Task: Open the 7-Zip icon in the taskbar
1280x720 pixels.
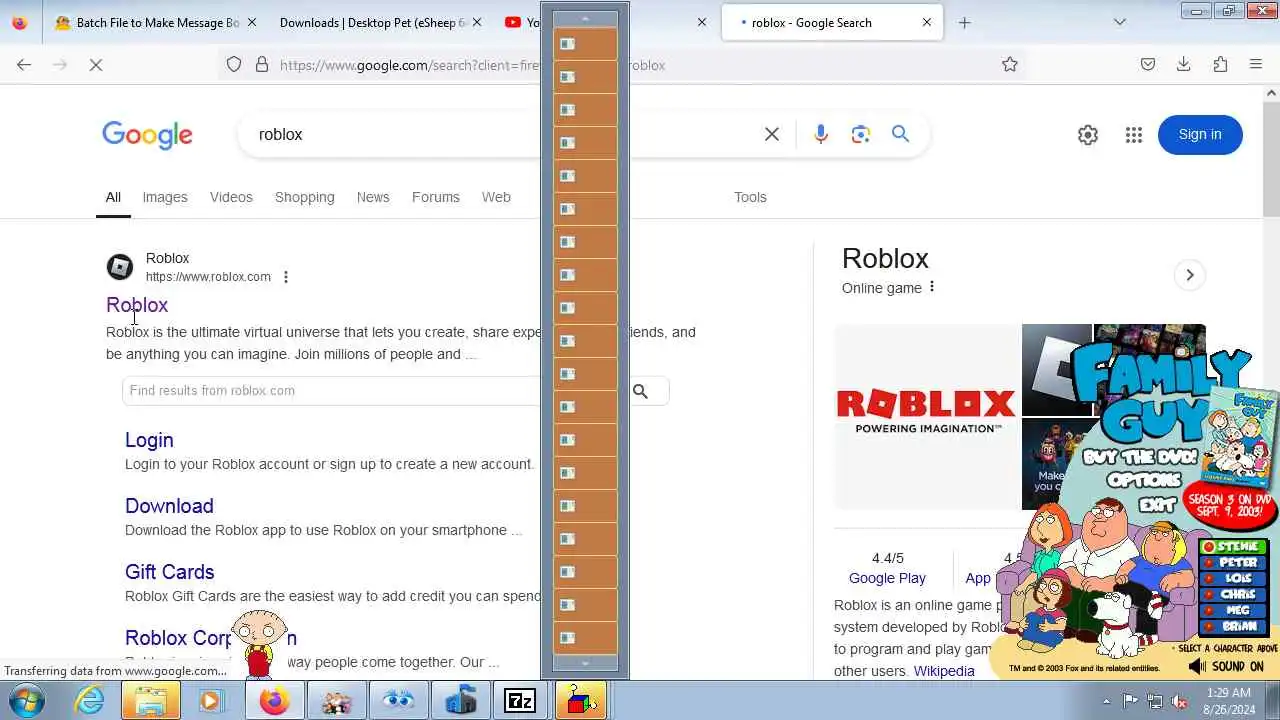Action: click(520, 701)
